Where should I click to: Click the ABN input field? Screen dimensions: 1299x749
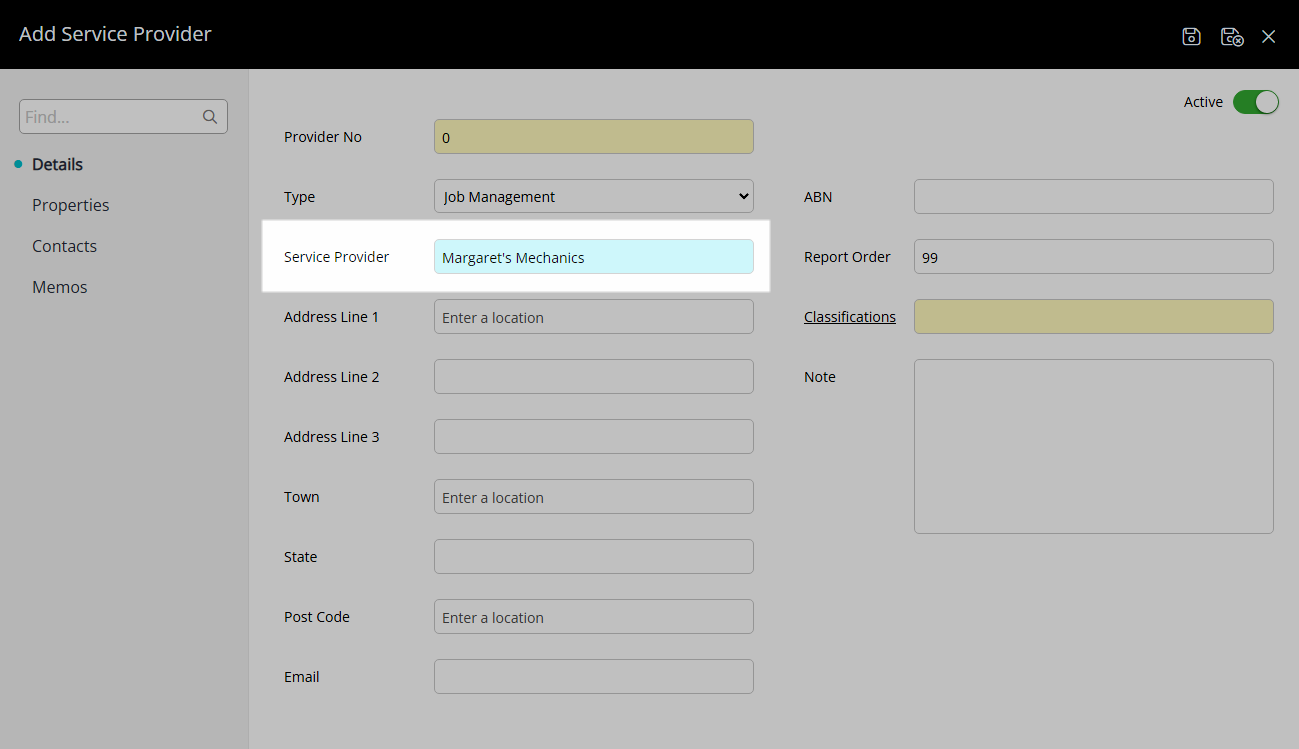click(1094, 197)
